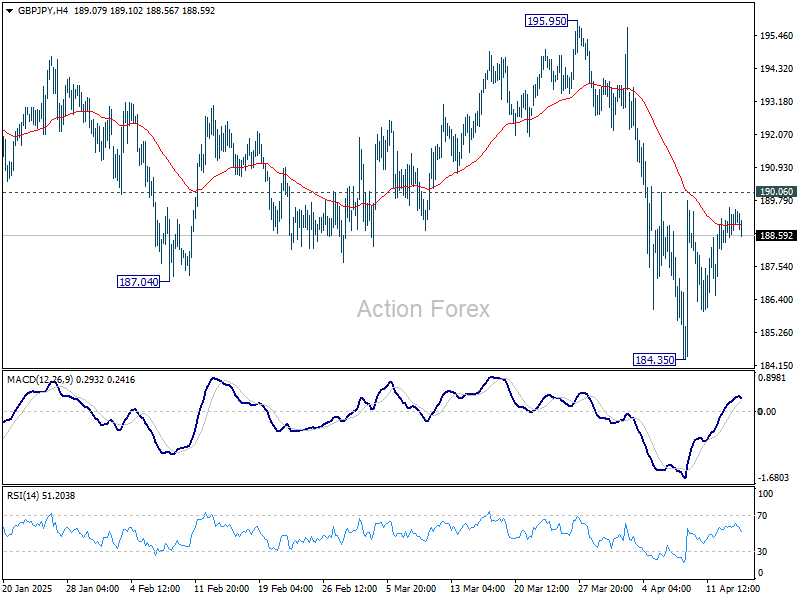Select the 184.350 low price label
800x600 pixels.
pyautogui.click(x=655, y=360)
